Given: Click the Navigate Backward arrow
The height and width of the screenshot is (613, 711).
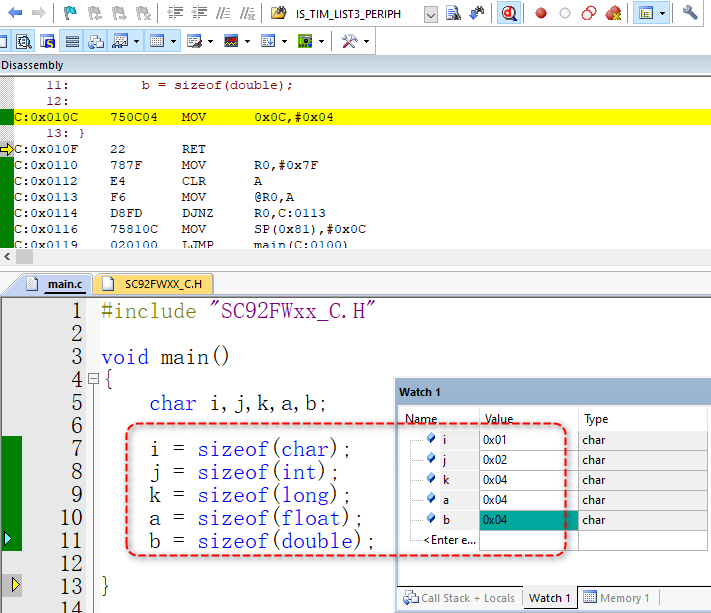Looking at the screenshot, I should click(14, 13).
